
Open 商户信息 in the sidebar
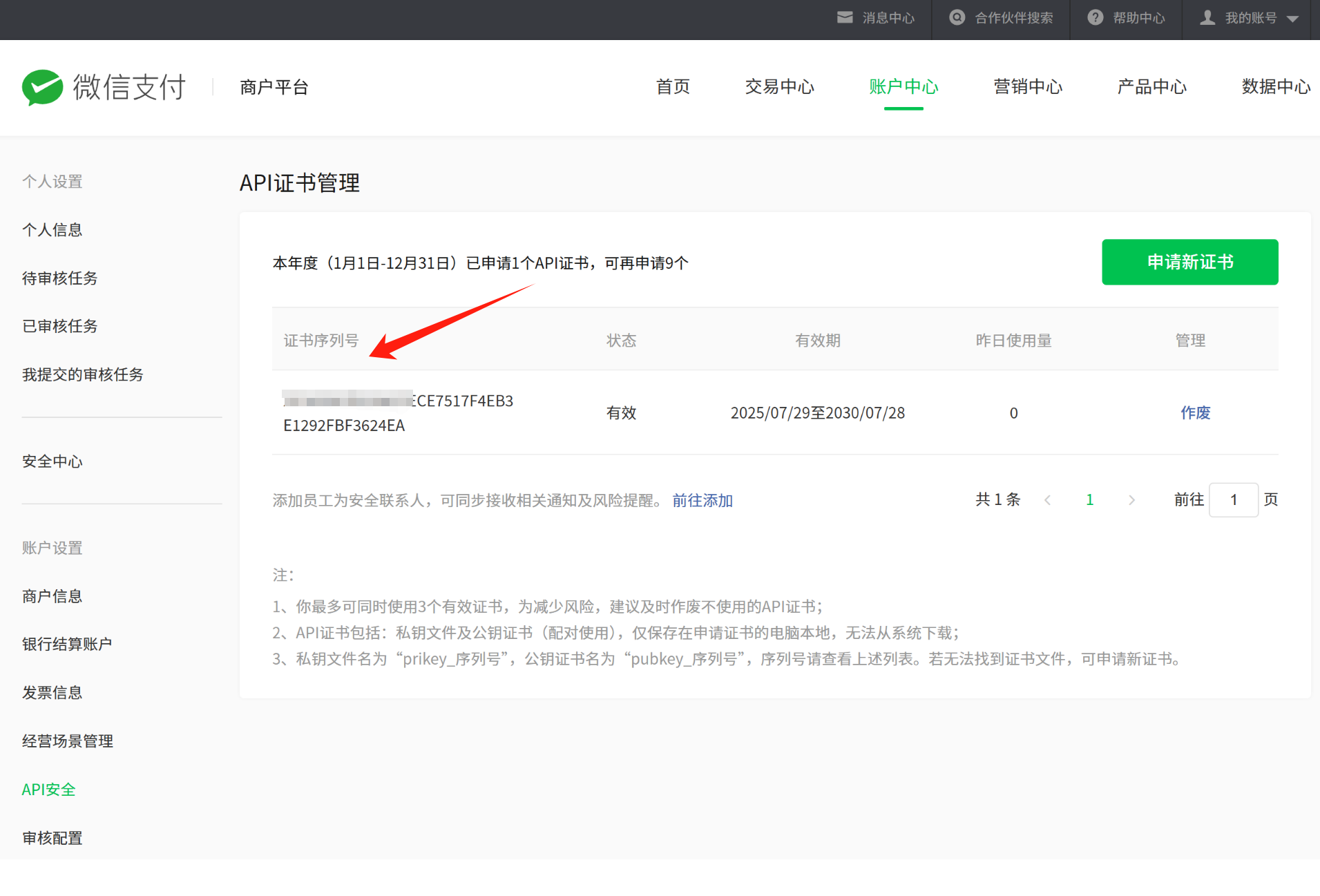[x=52, y=596]
